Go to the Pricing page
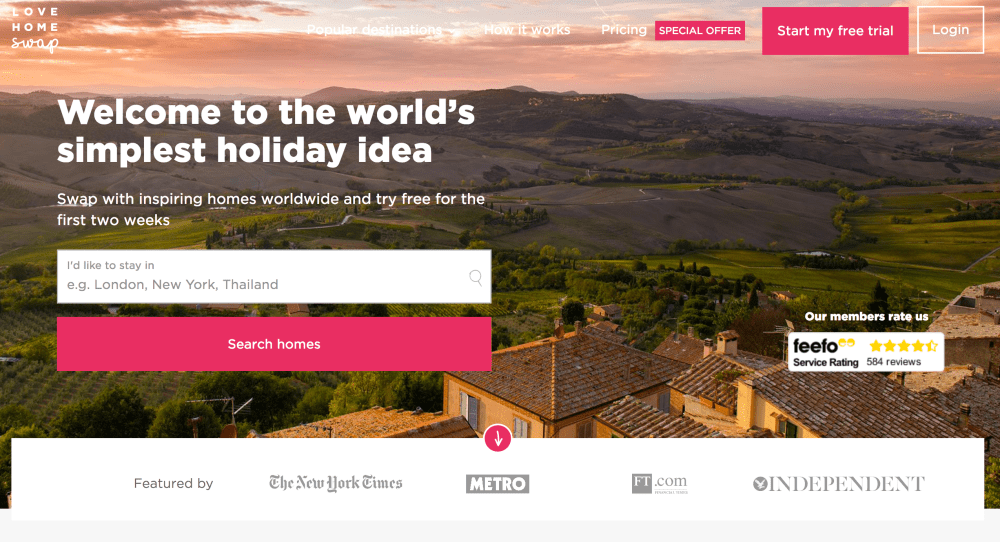Screen dimensions: 1000x542 click(x=624, y=30)
